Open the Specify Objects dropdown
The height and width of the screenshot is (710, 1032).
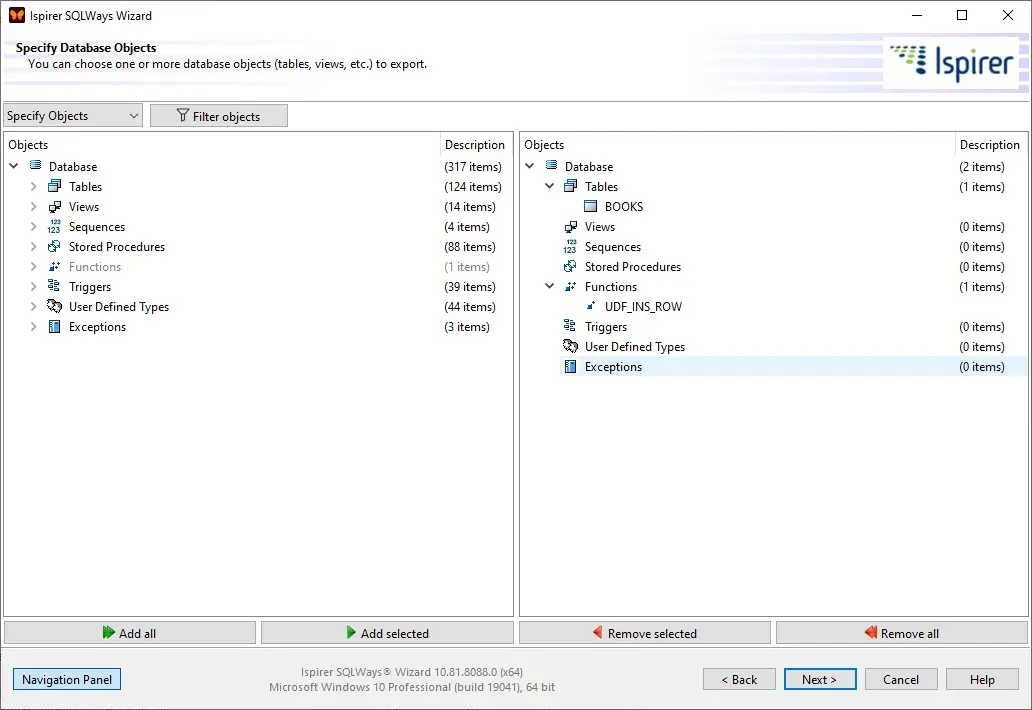point(73,116)
